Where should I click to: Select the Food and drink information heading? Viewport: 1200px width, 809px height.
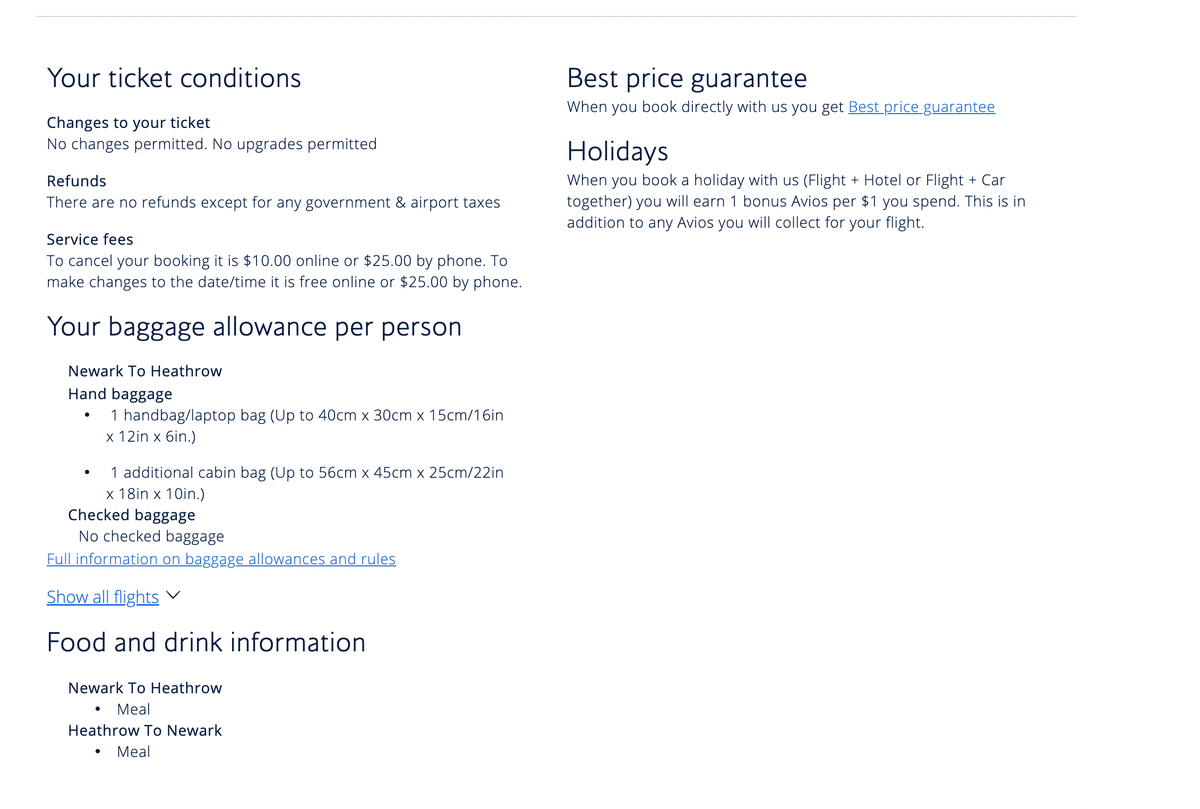(x=206, y=642)
